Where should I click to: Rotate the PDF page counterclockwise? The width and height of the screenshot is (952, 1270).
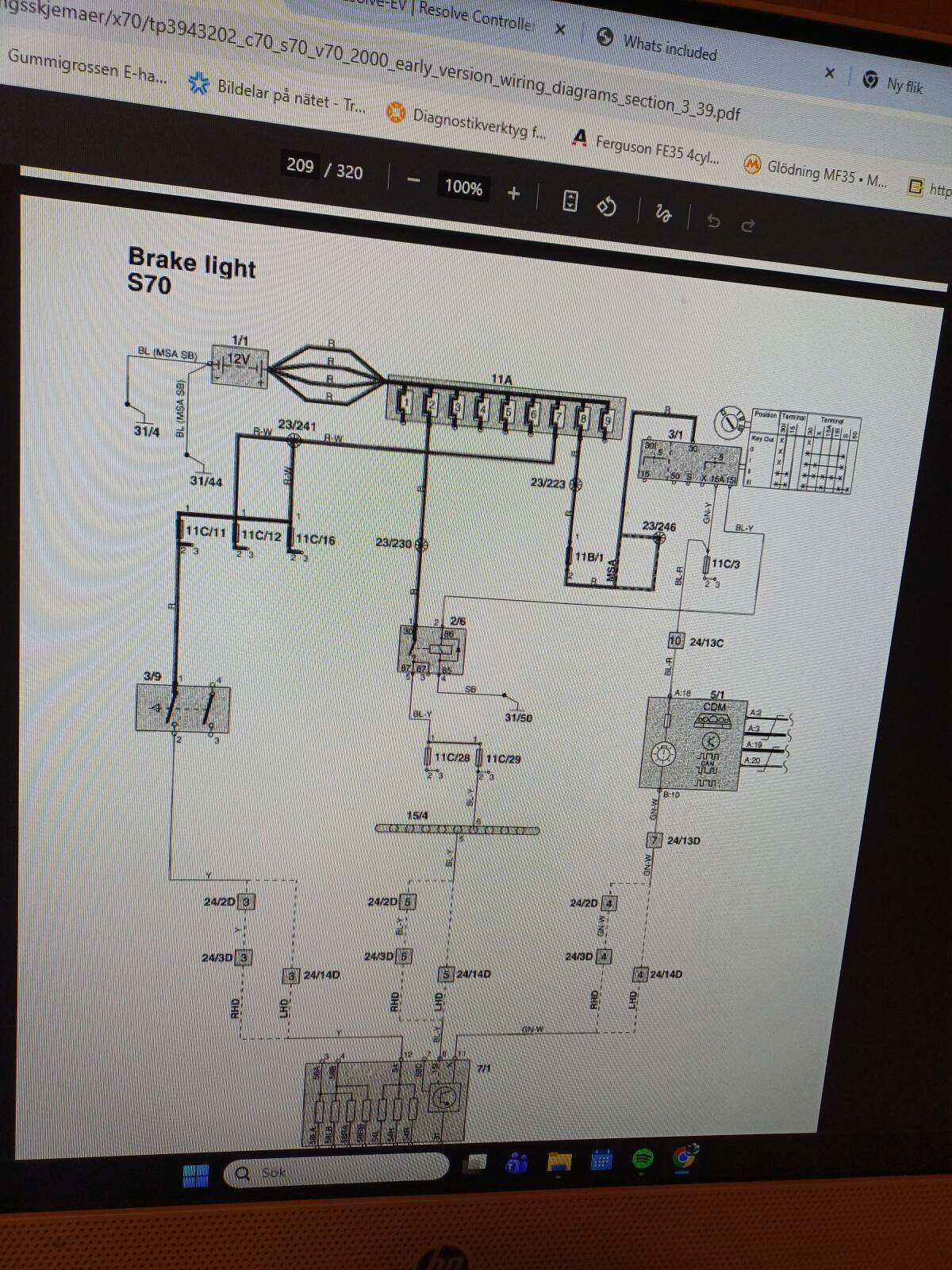[x=607, y=206]
